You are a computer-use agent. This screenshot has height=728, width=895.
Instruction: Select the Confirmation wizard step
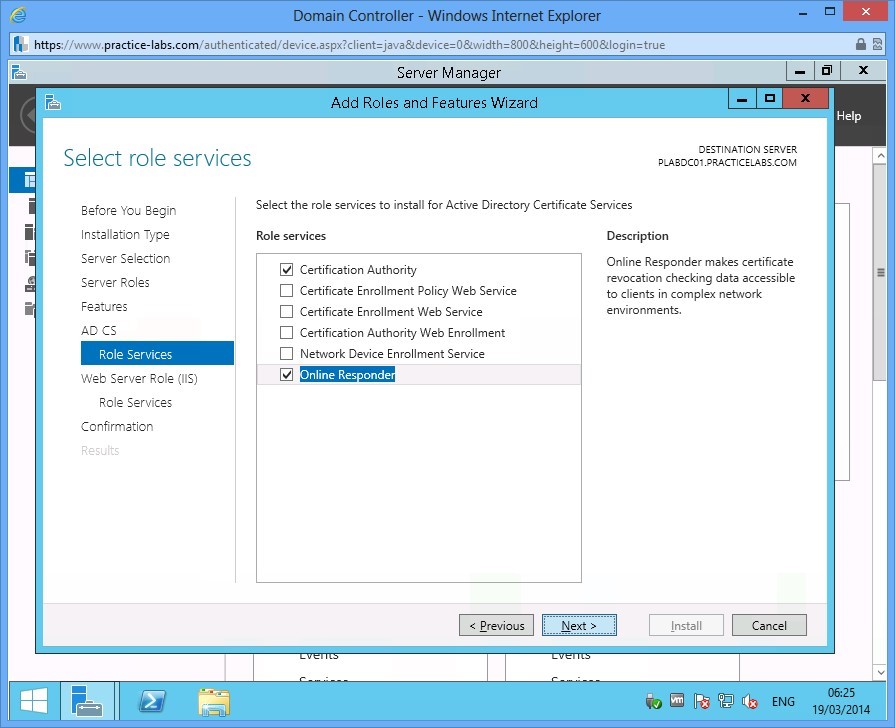[x=117, y=426]
